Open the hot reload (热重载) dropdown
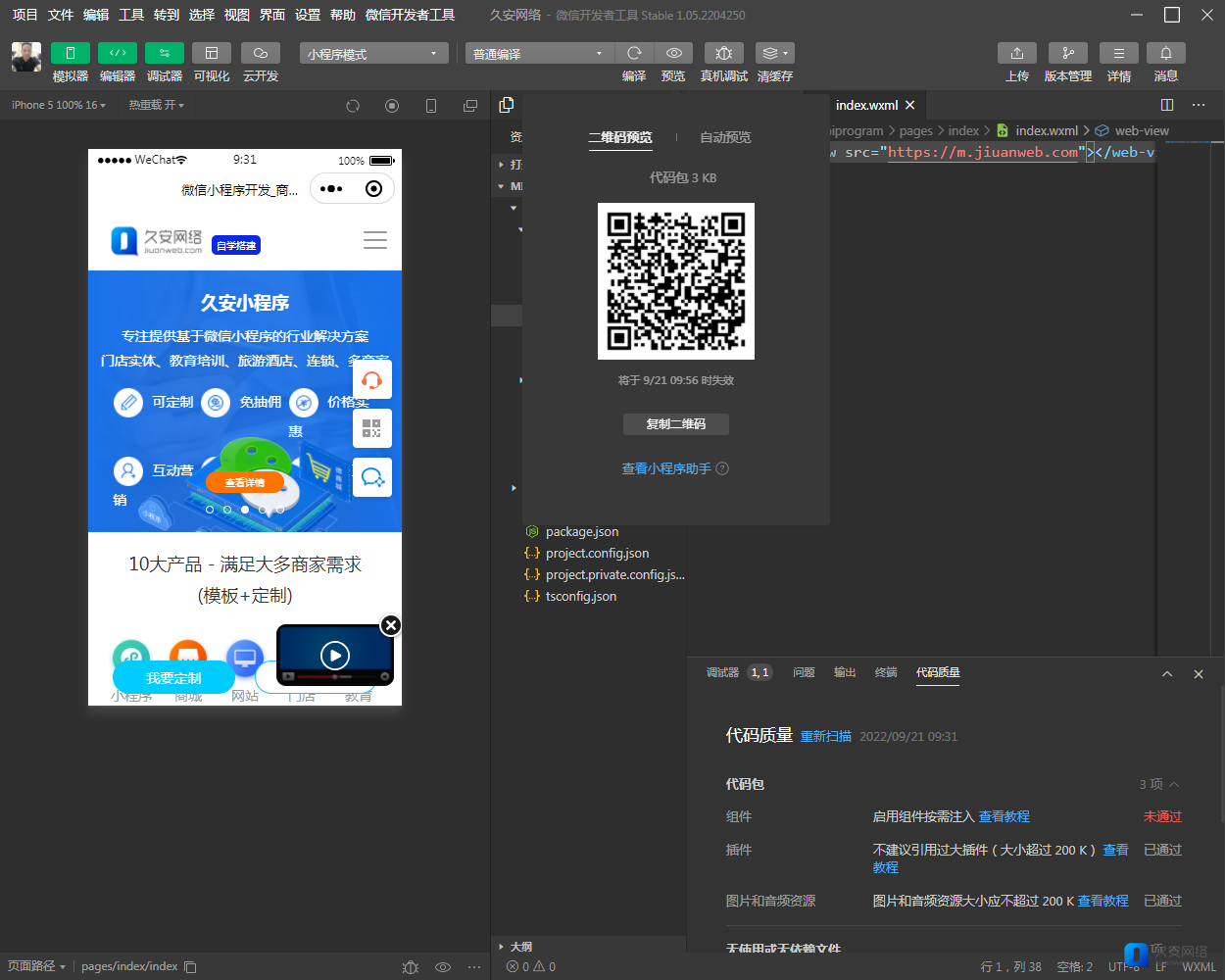 pyautogui.click(x=156, y=105)
